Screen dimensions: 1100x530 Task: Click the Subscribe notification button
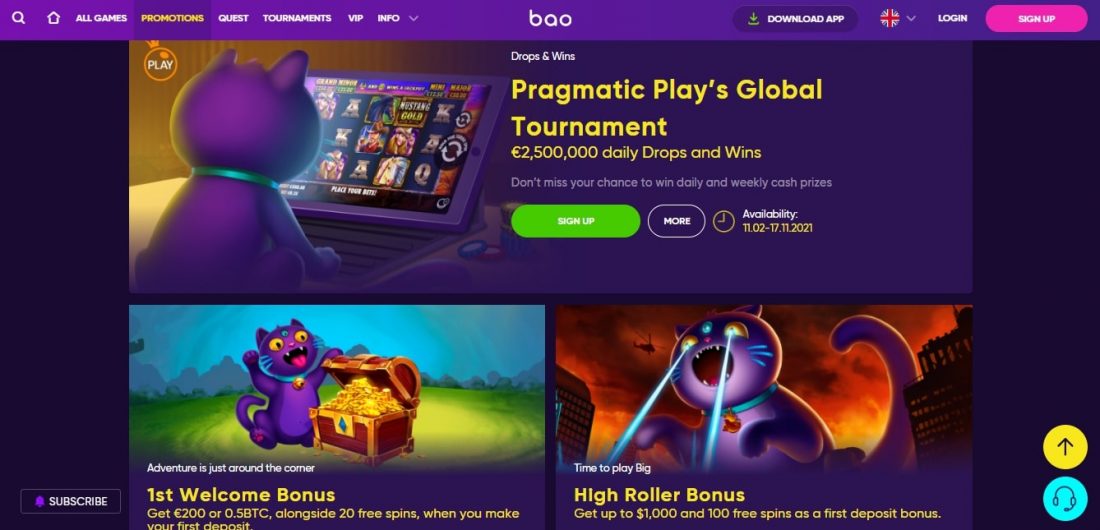[71, 501]
